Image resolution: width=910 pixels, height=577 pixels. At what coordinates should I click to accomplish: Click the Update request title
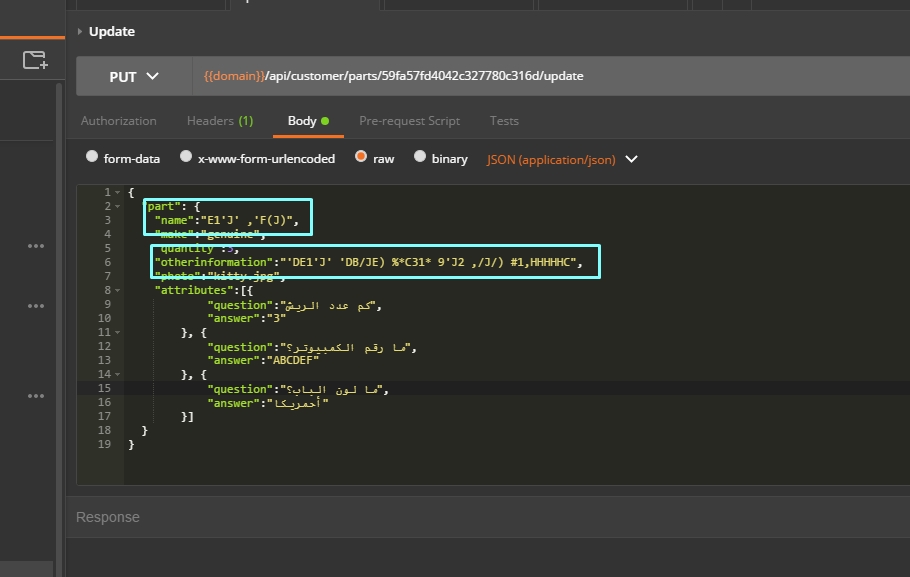pos(112,31)
